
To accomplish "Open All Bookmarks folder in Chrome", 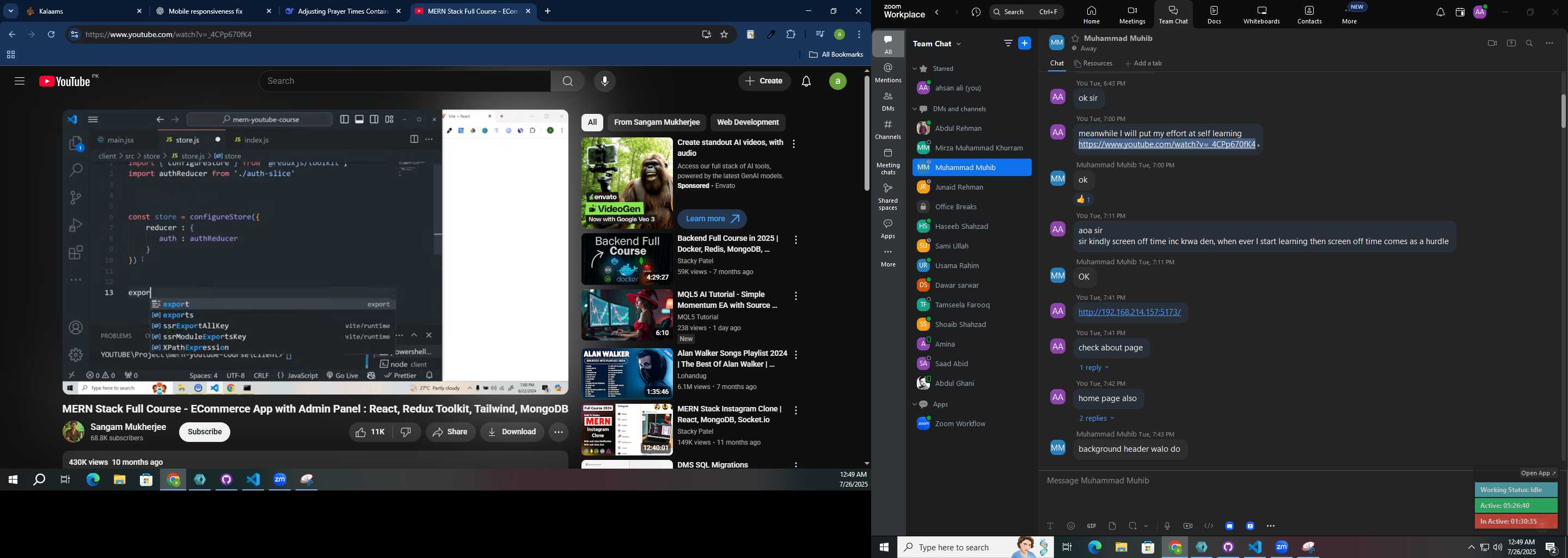I will click(x=836, y=55).
